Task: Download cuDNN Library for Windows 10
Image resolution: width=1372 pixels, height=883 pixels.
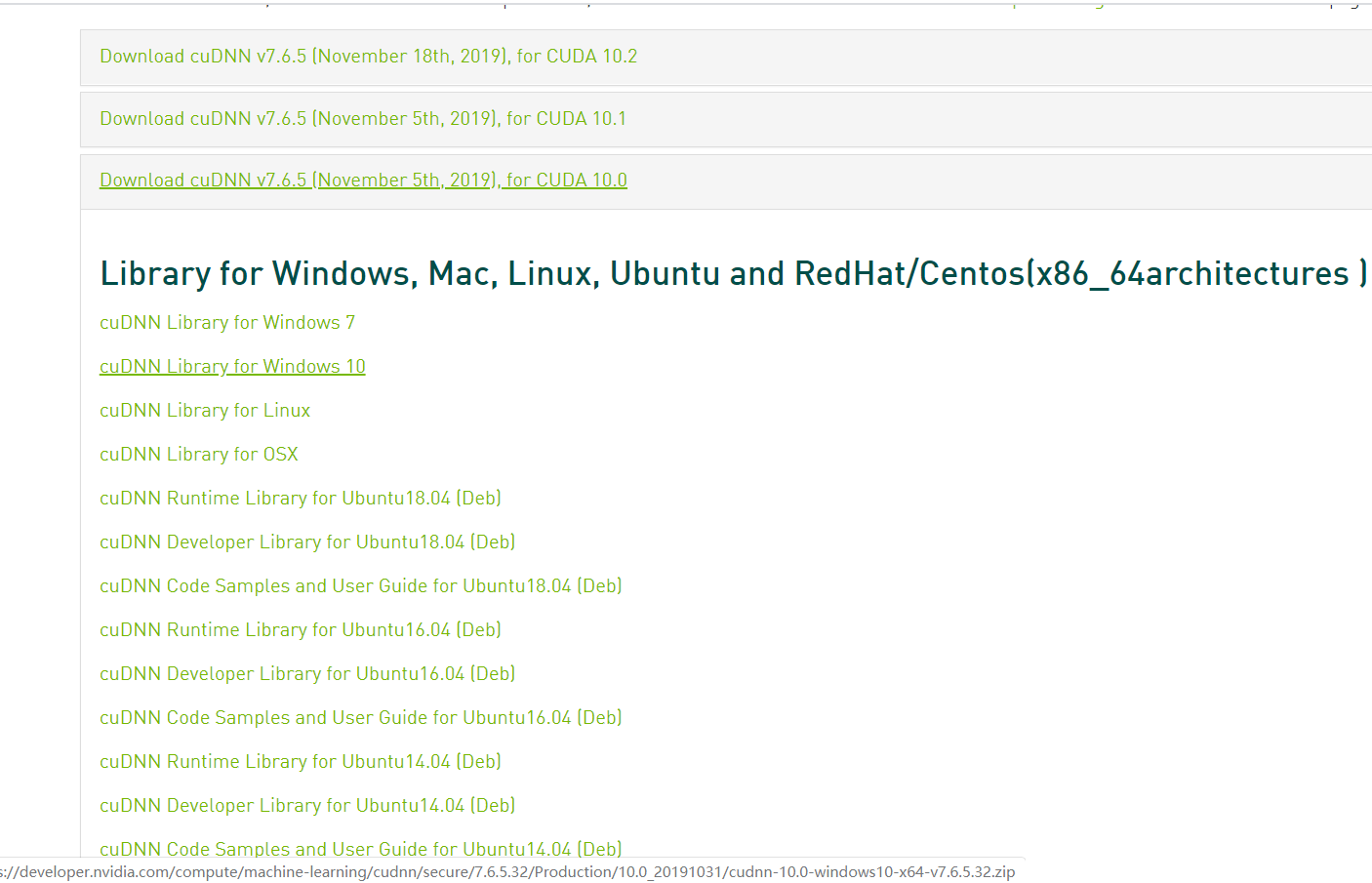Action: pos(232,367)
